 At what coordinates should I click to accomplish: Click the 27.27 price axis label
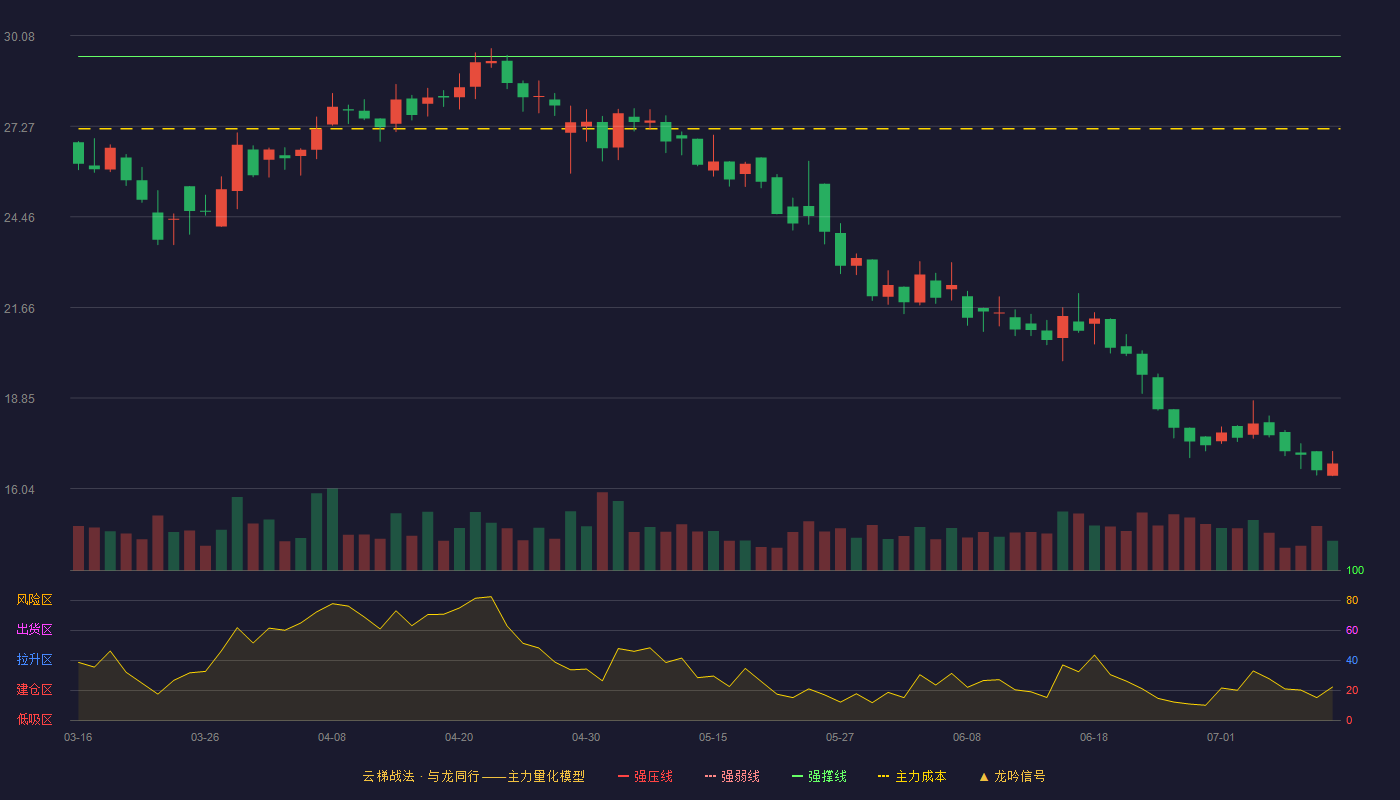19,128
